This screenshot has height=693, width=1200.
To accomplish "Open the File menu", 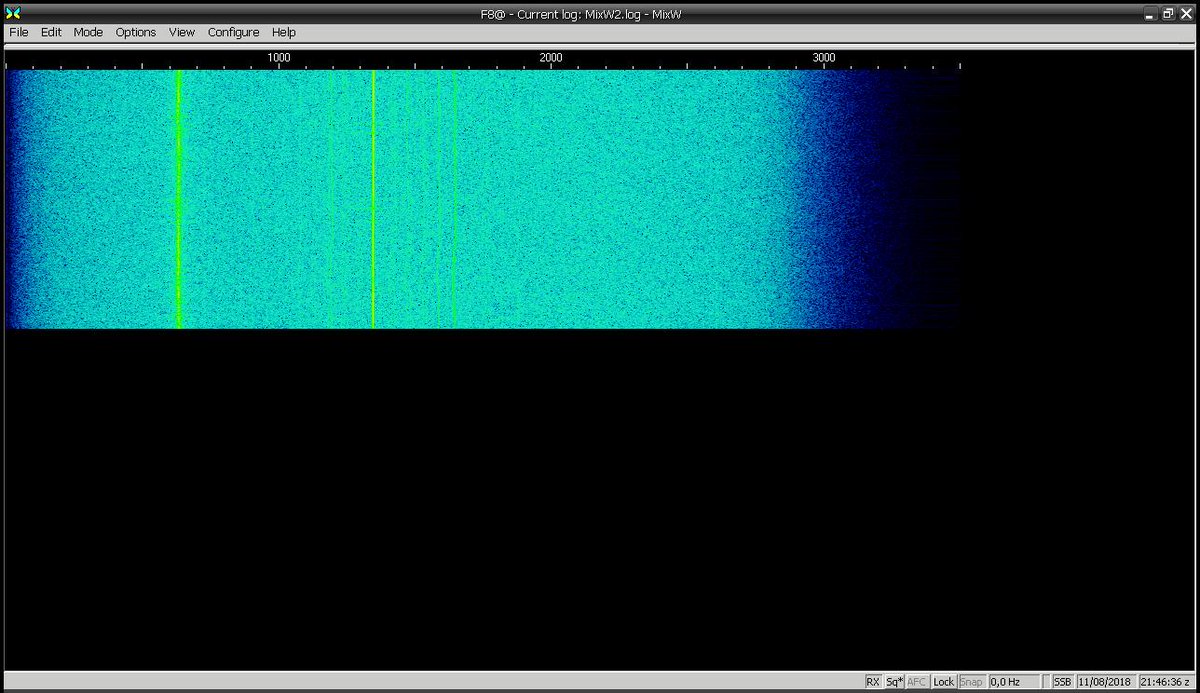I will click(18, 32).
